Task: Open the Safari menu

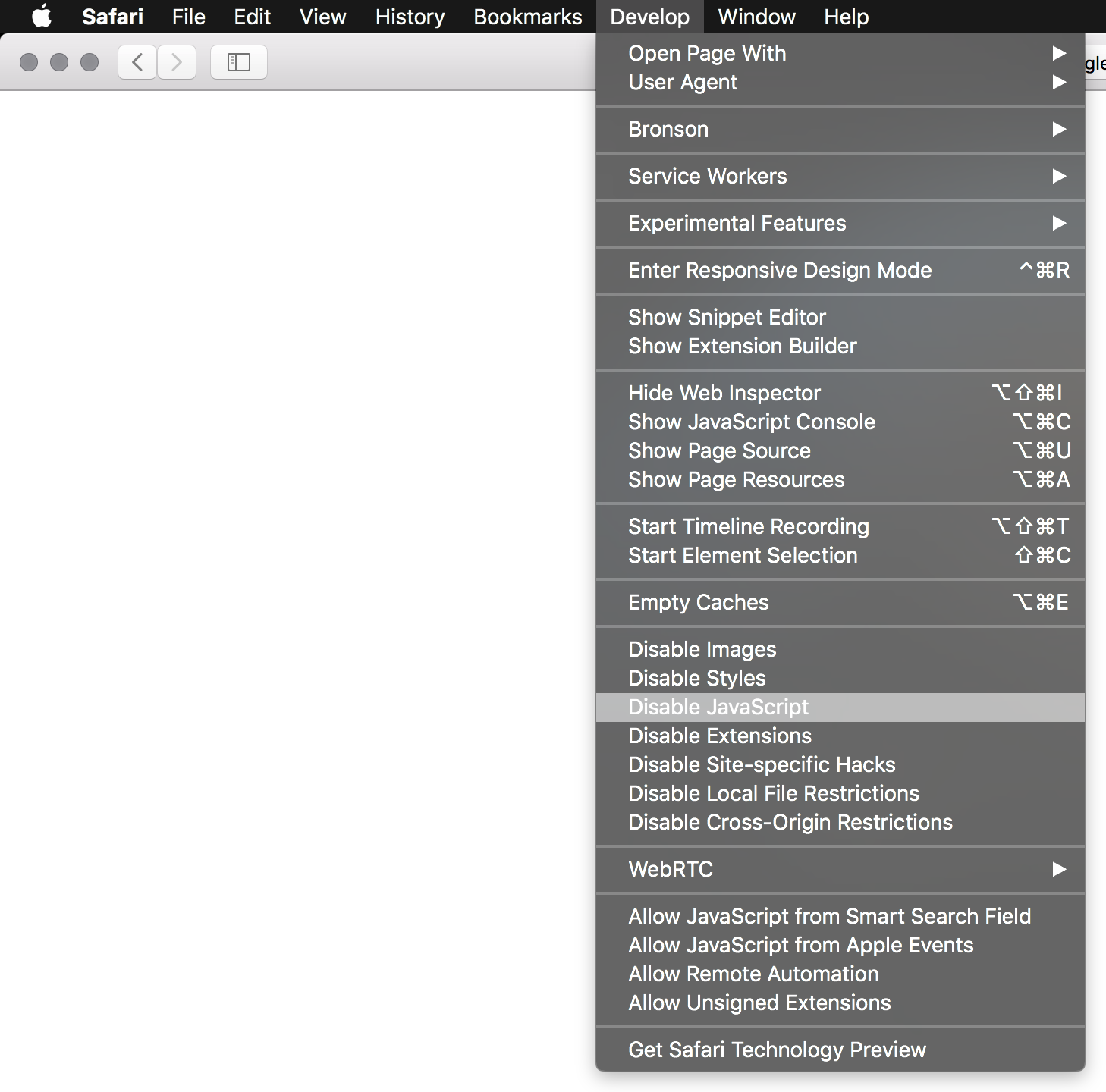Action: (112, 17)
